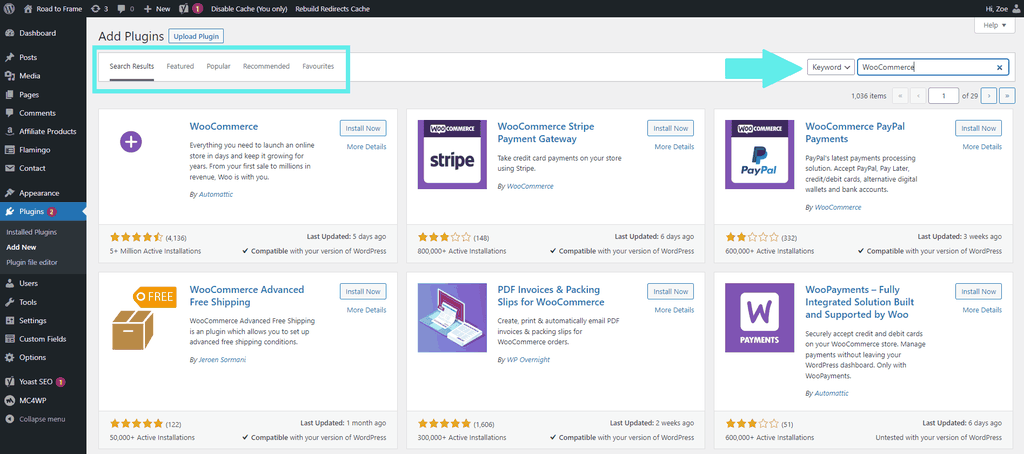Open the Posts pin icon
Viewport: 1024px width, 454px height.
(x=10, y=57)
